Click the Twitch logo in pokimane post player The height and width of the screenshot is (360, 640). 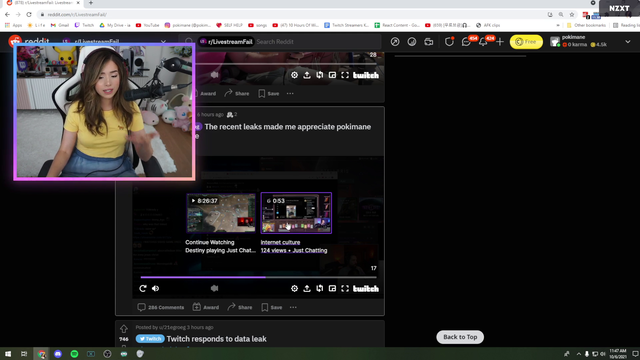366,289
